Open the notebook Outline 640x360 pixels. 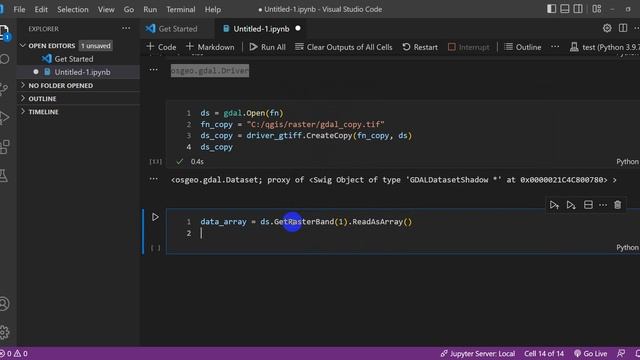coord(523,47)
